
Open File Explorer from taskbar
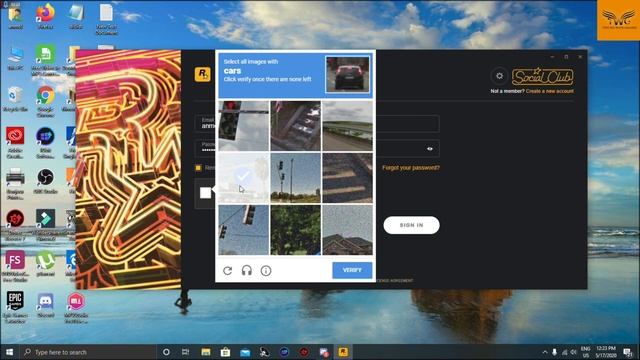tap(206, 352)
